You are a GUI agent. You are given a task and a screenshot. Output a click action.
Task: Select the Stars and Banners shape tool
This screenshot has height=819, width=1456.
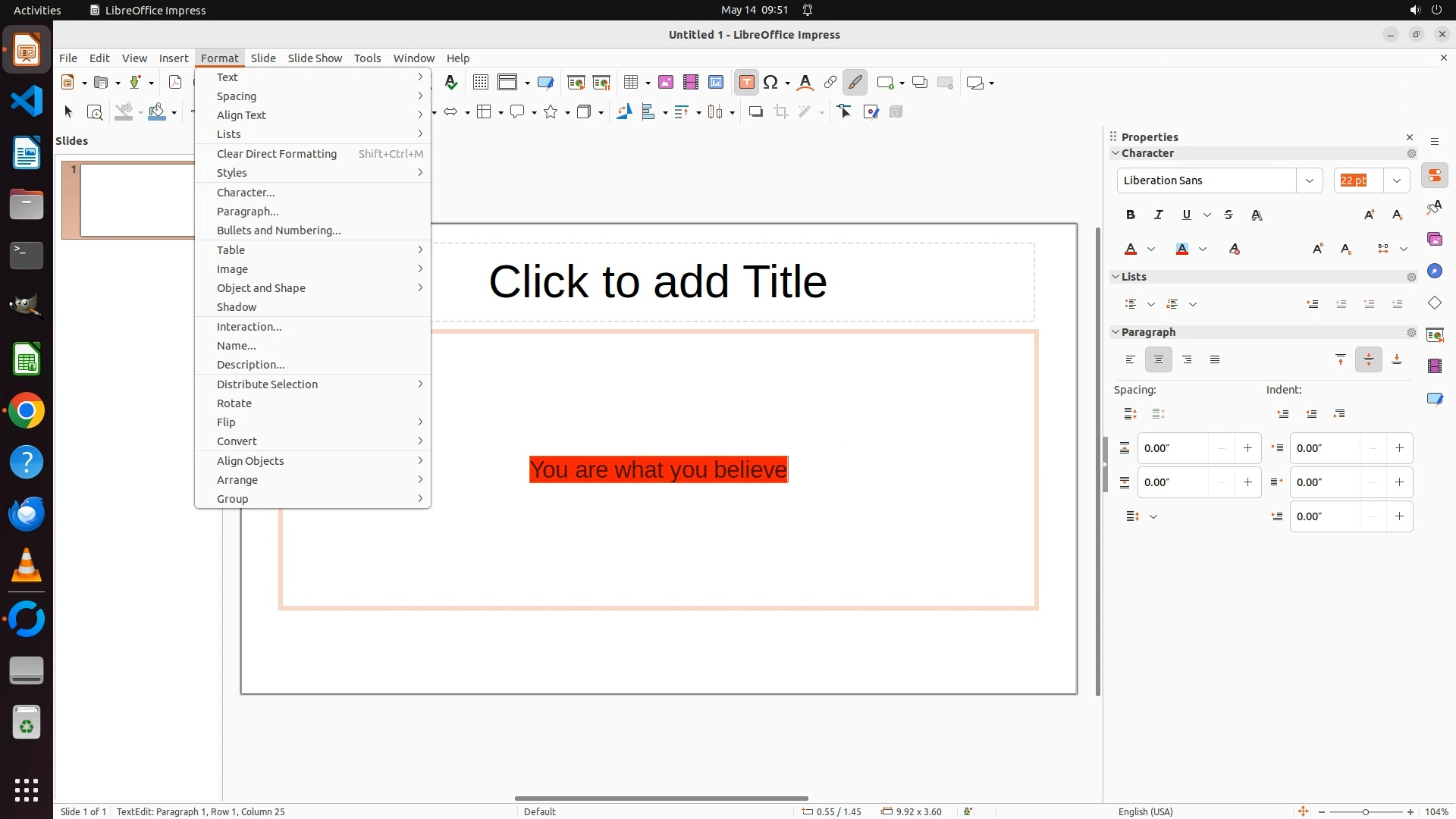[551, 112]
